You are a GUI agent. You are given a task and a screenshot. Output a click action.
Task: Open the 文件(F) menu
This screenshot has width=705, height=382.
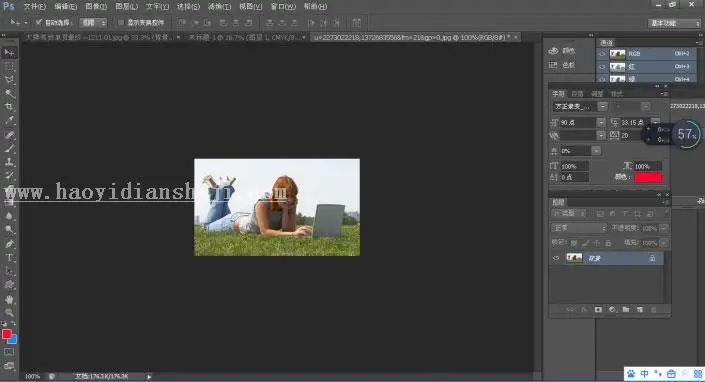click(35, 7)
